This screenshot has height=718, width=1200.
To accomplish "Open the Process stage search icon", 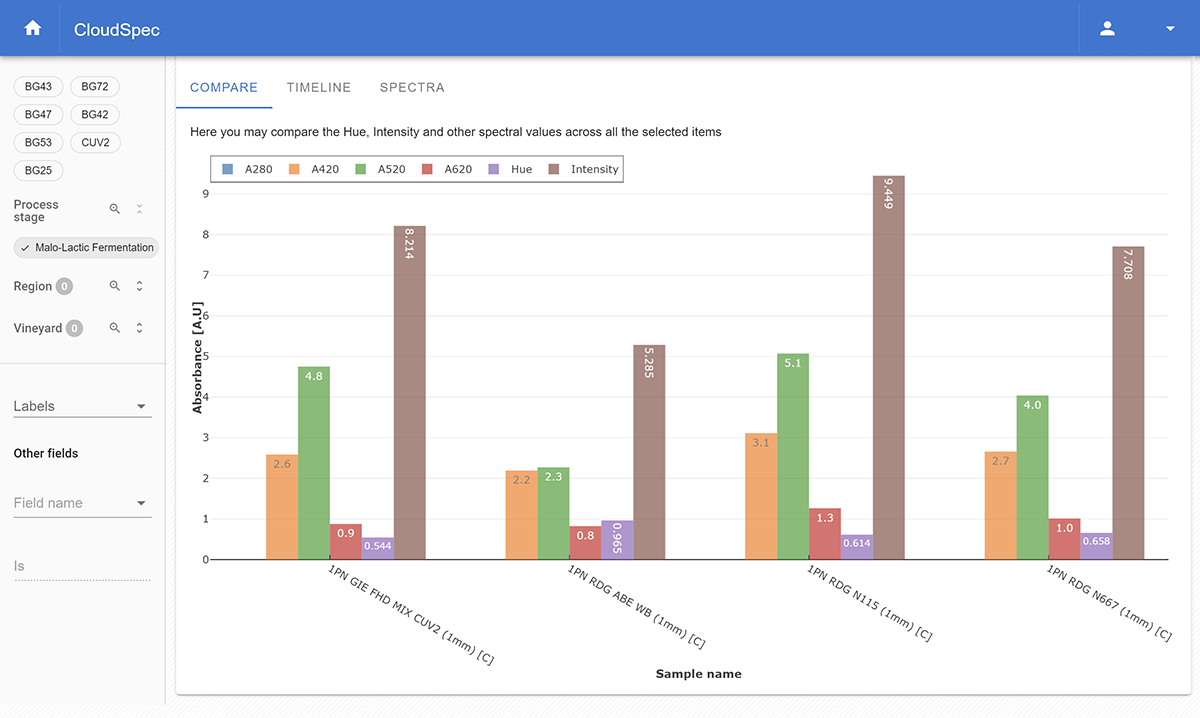I will pos(115,210).
